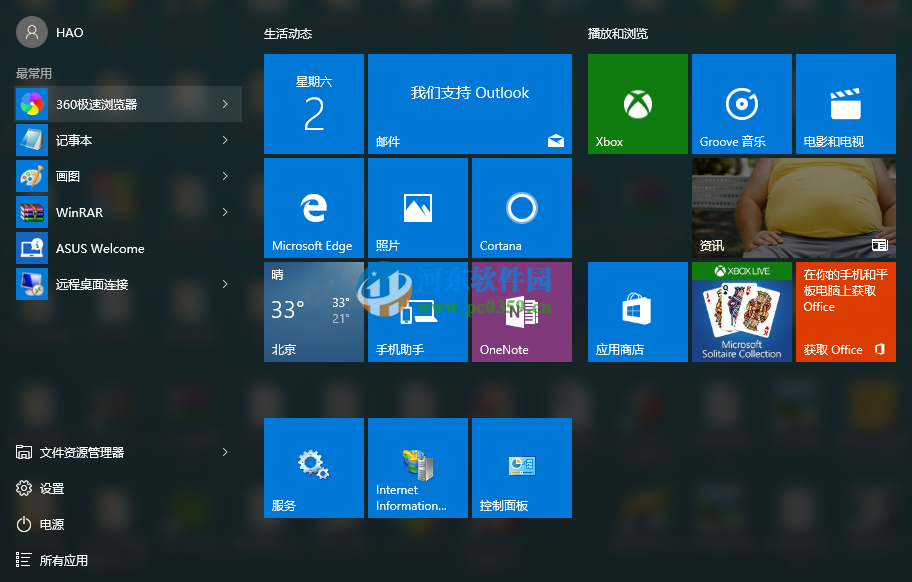Open the Groove 音乐 tile
912x582 pixels.
coord(741,103)
